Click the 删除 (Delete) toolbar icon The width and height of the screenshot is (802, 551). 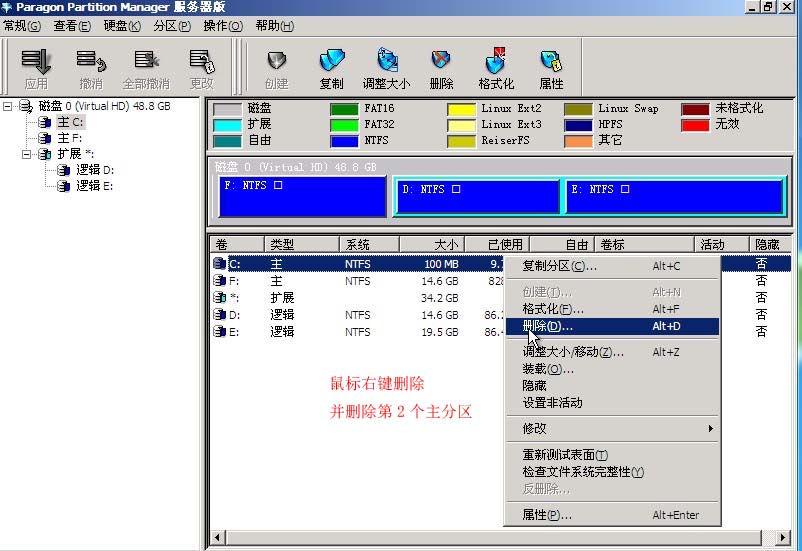(x=441, y=69)
